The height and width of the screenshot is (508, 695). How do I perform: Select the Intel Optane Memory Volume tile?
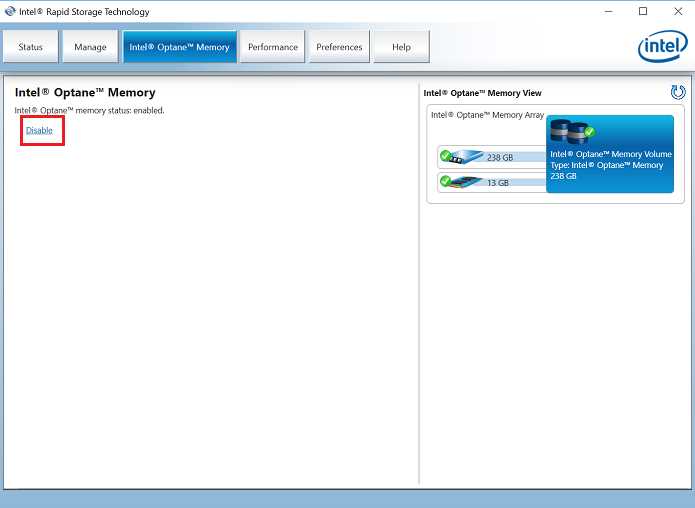[610, 154]
